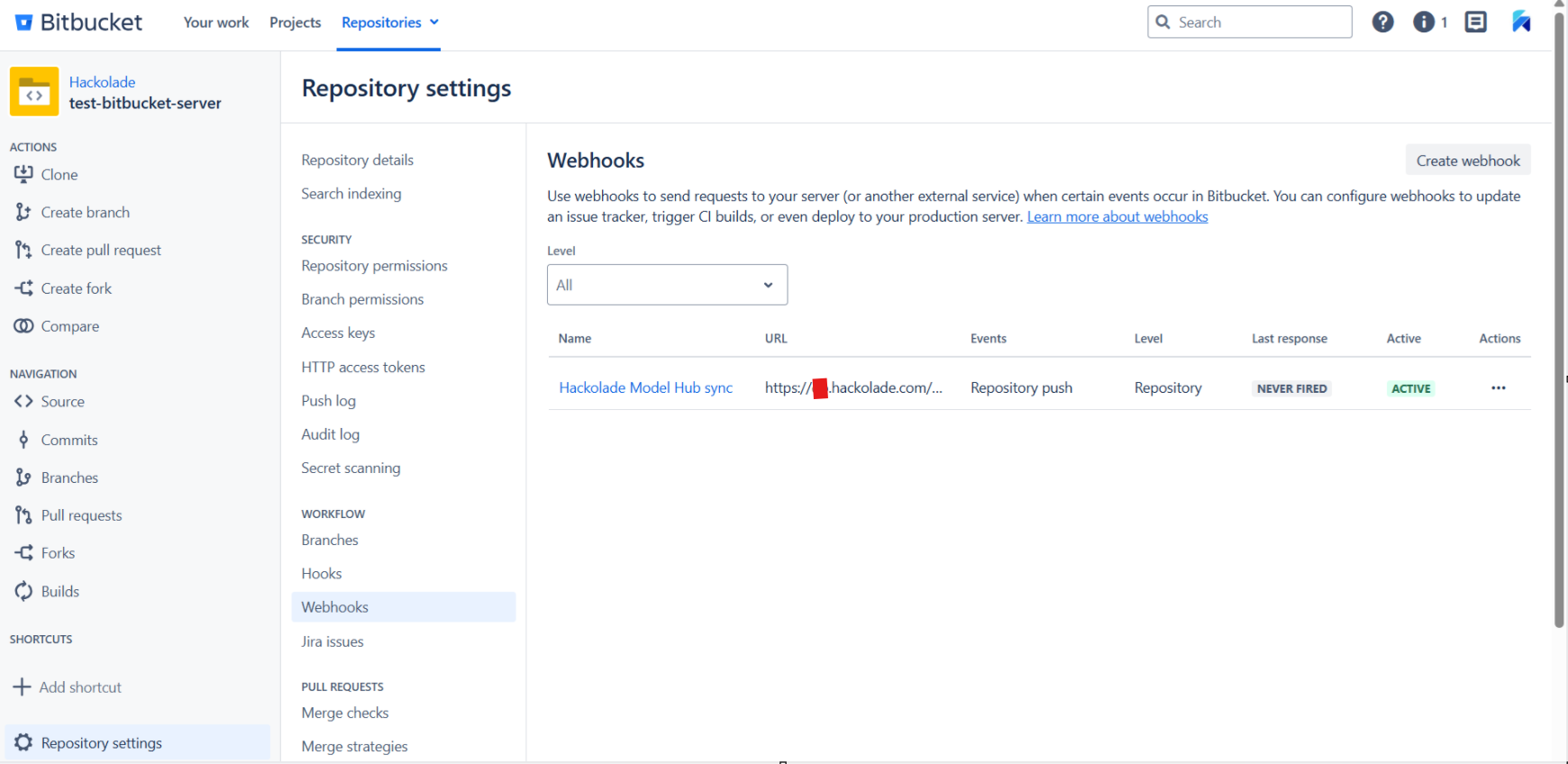Click the Commits icon
This screenshot has width=1568, height=764.
point(23,440)
